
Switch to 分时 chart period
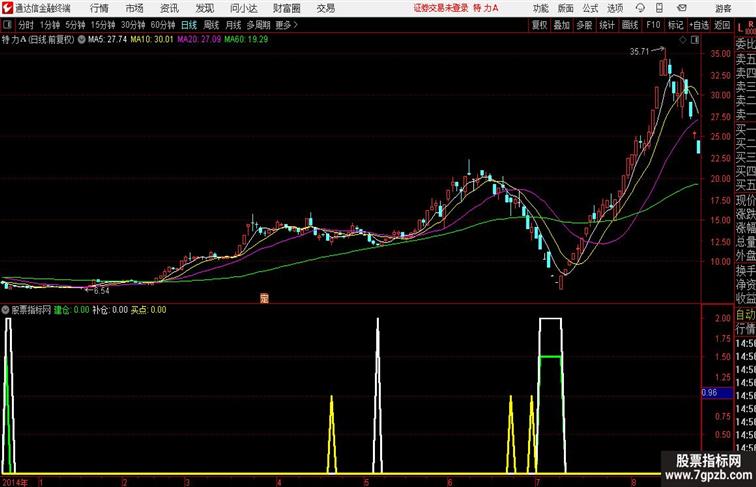(x=26, y=25)
